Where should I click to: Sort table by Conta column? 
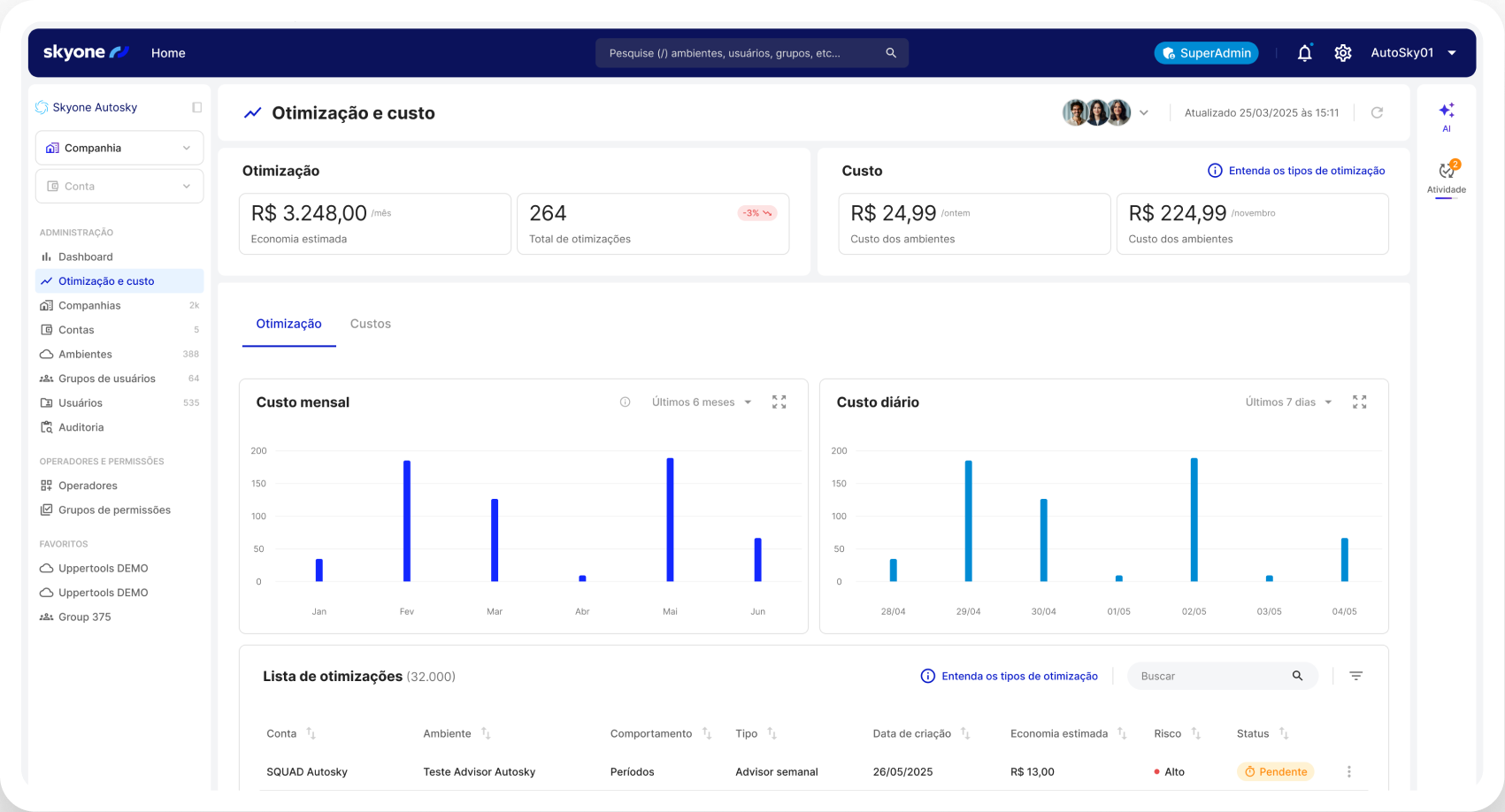click(x=311, y=734)
